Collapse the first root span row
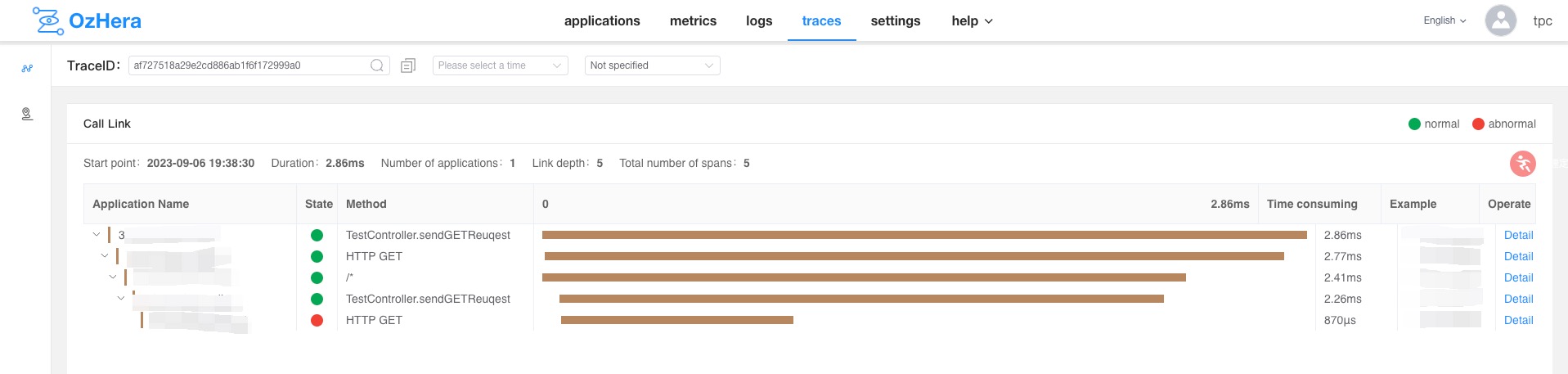 97,235
